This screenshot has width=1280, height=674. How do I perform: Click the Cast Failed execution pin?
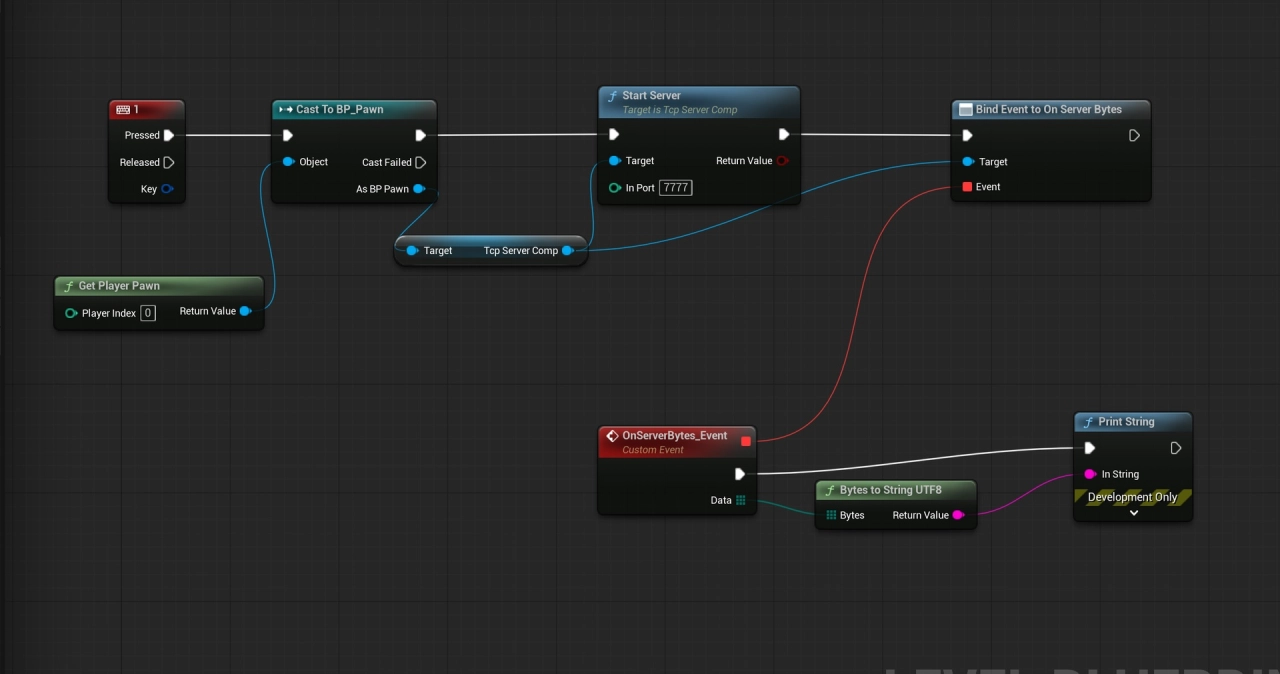pos(420,162)
